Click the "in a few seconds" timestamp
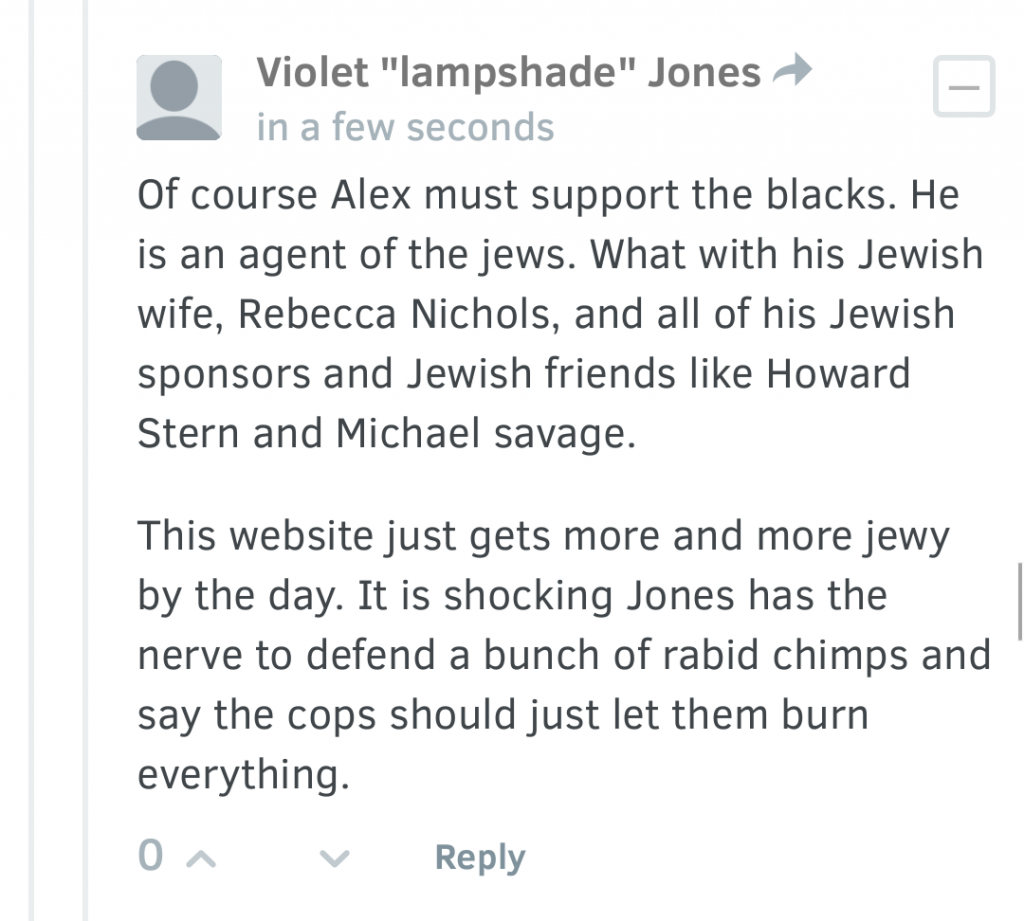This screenshot has width=1024, height=921. click(x=405, y=127)
